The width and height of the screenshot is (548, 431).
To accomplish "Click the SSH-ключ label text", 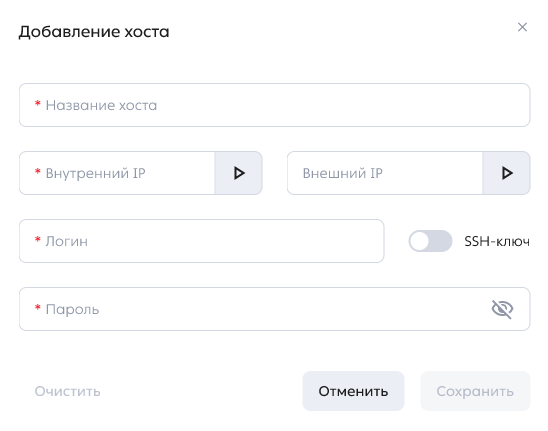I will (x=497, y=241).
